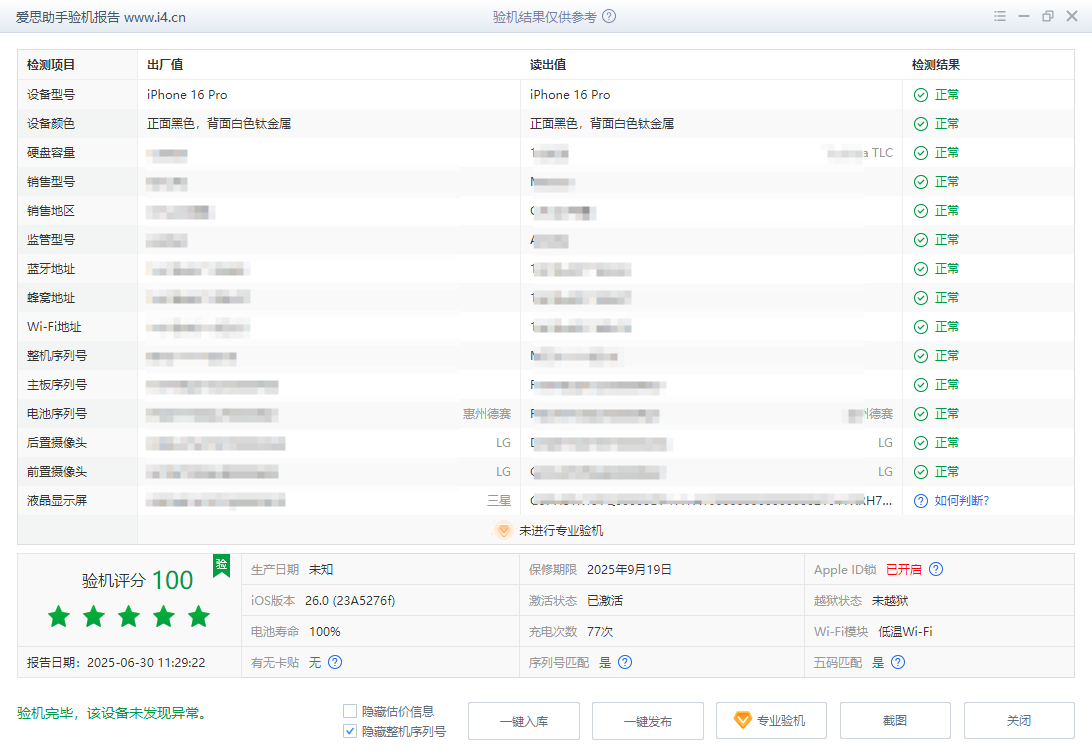
Task: Click the shield icon on the 专业验机 button
Action: coord(741,720)
